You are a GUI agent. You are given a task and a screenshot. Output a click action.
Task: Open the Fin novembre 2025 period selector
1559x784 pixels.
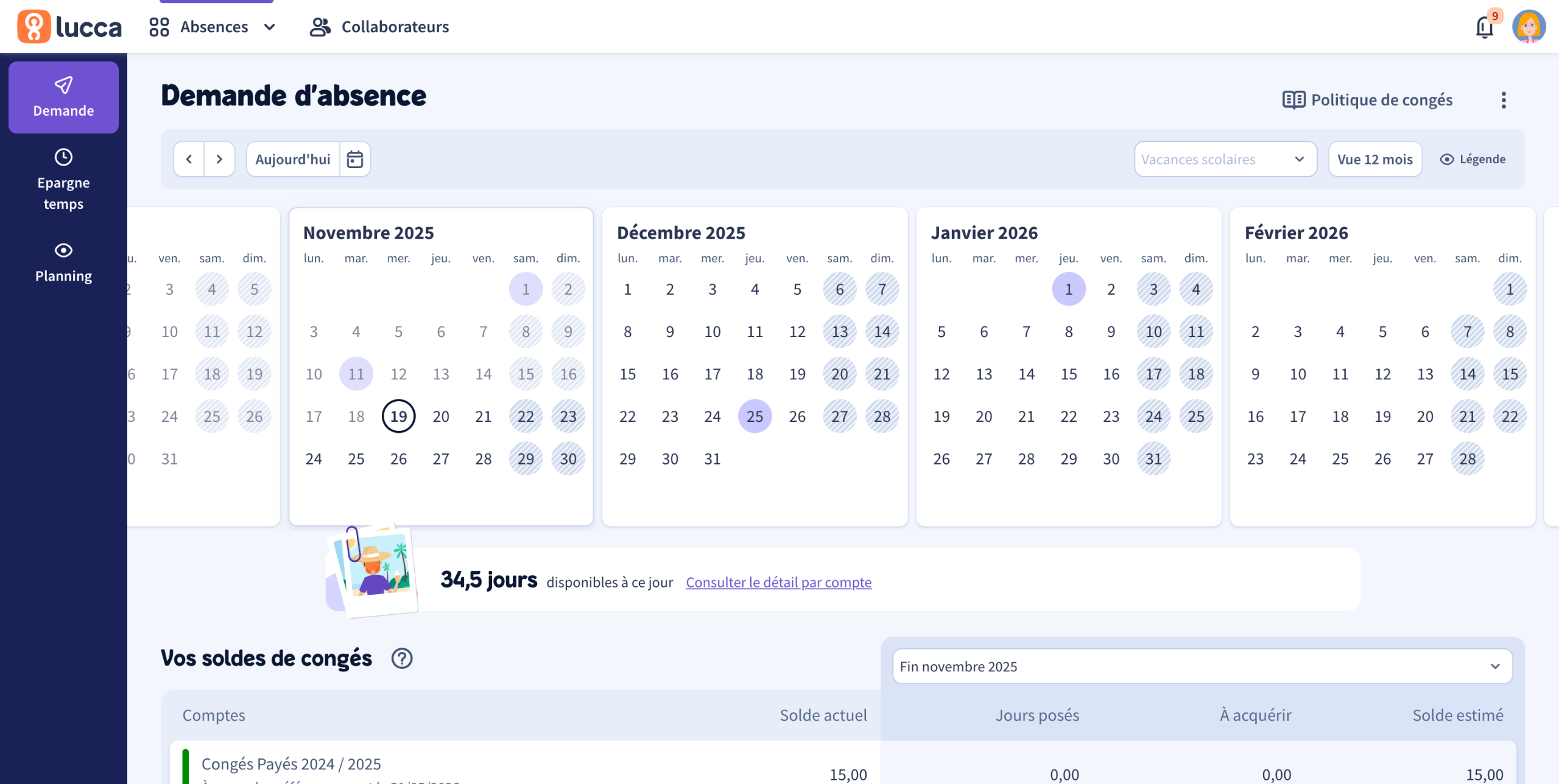click(x=1202, y=667)
